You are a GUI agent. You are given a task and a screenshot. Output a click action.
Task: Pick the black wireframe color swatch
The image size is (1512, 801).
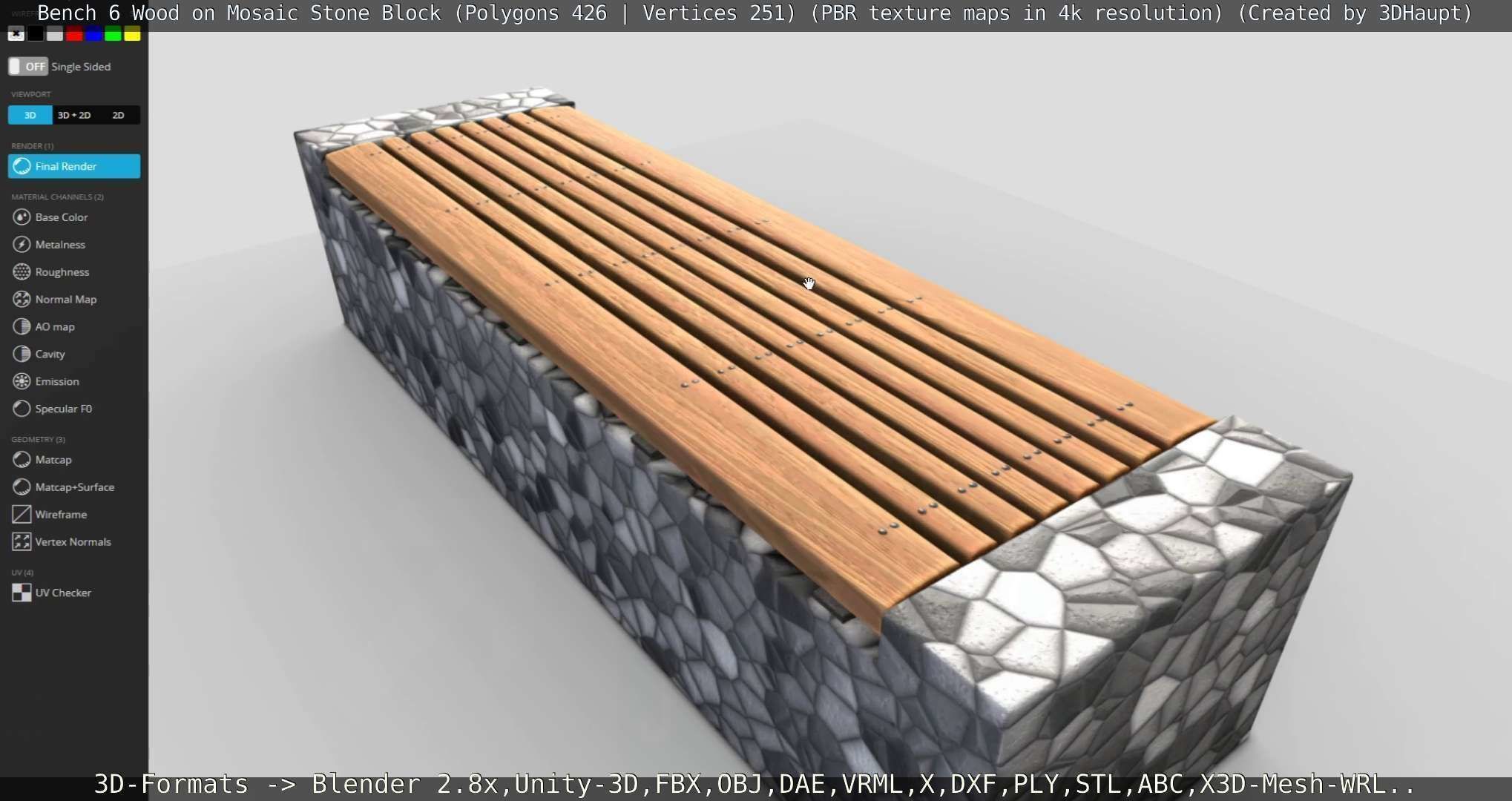[x=35, y=34]
